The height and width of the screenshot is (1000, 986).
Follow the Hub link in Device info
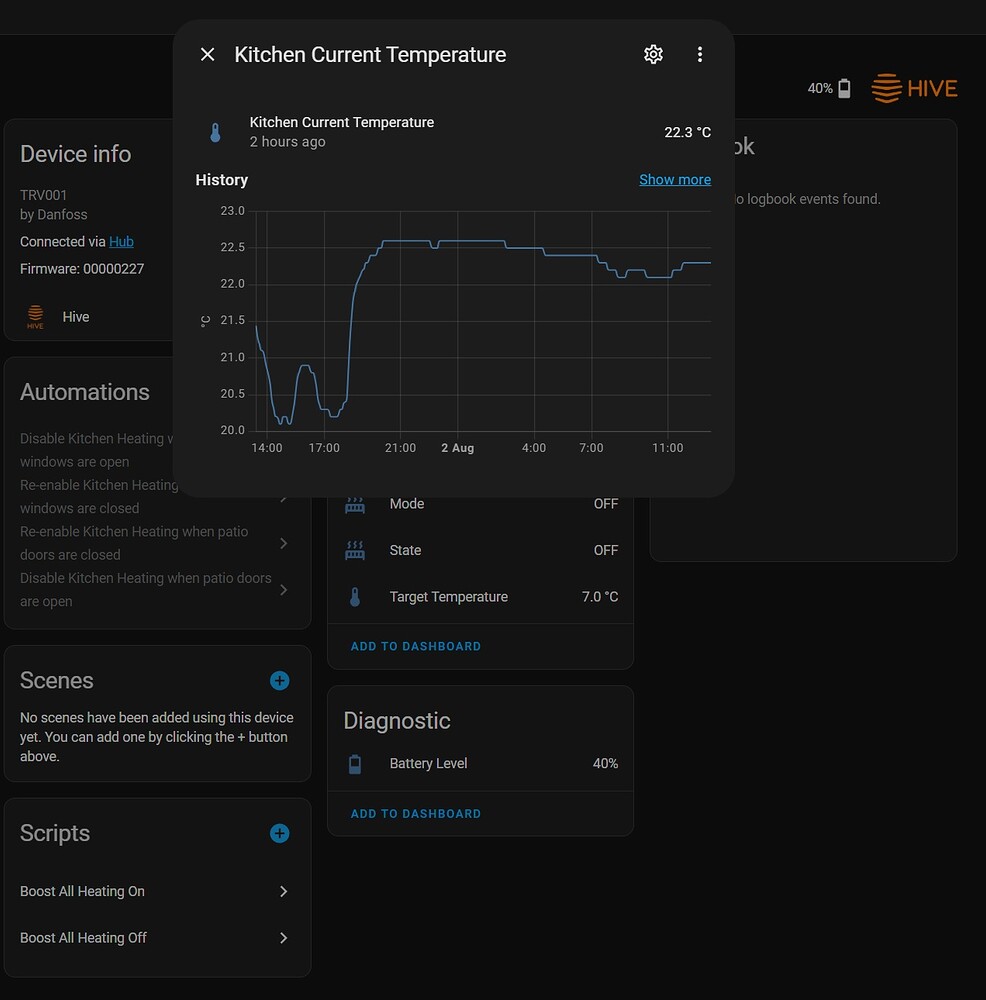tap(121, 241)
